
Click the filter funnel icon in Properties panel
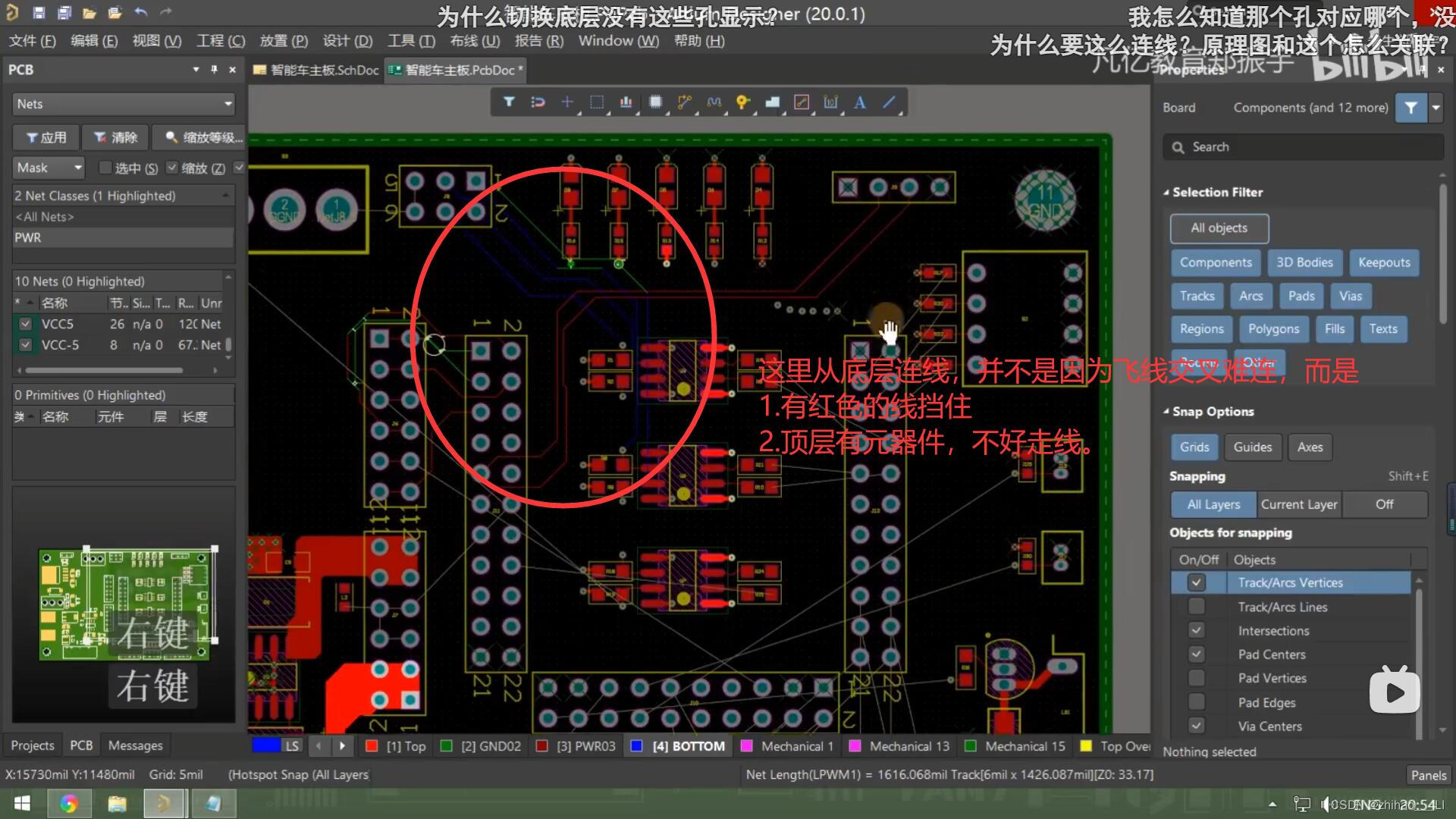[x=1410, y=107]
